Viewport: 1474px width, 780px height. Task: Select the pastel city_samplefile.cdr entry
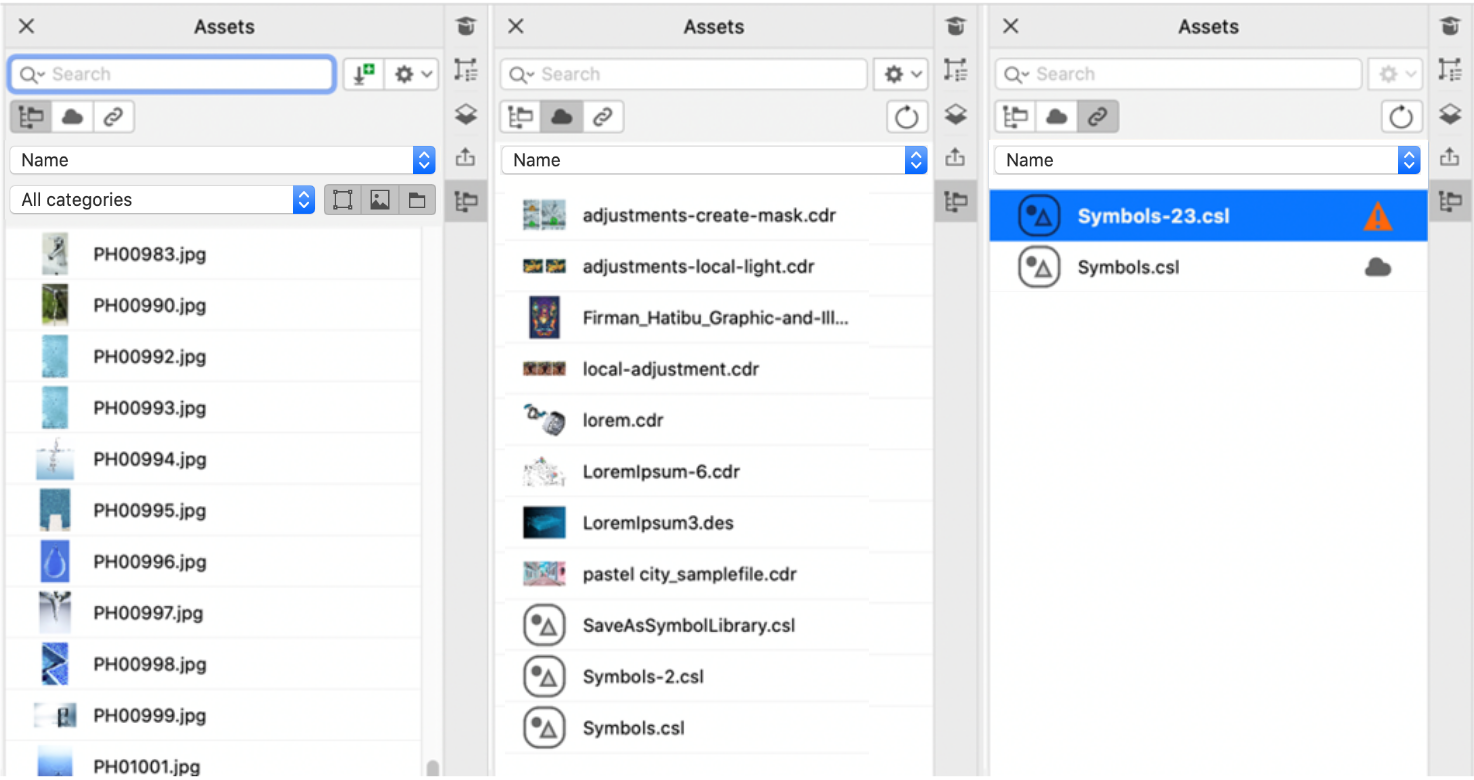pos(689,575)
